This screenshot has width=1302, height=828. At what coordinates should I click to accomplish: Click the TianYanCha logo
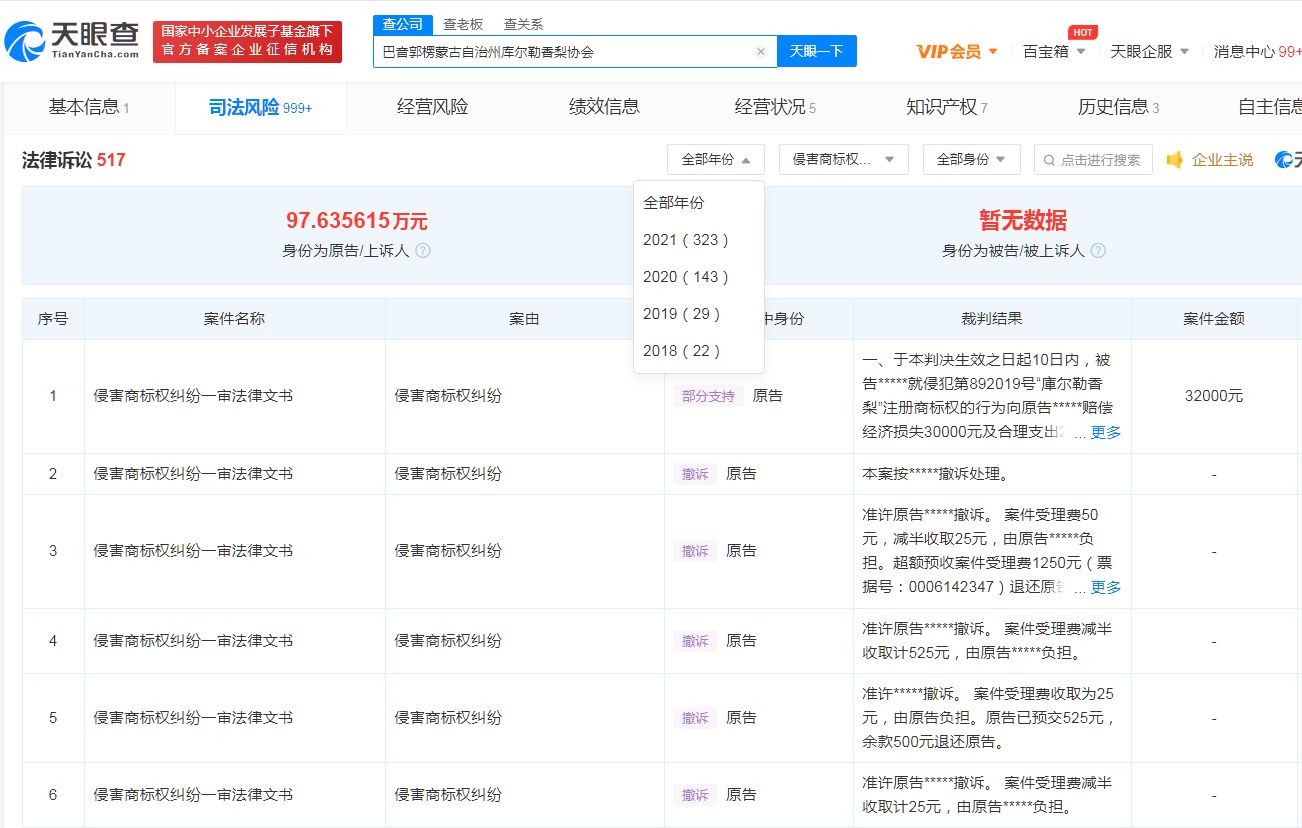pyautogui.click(x=72, y=42)
